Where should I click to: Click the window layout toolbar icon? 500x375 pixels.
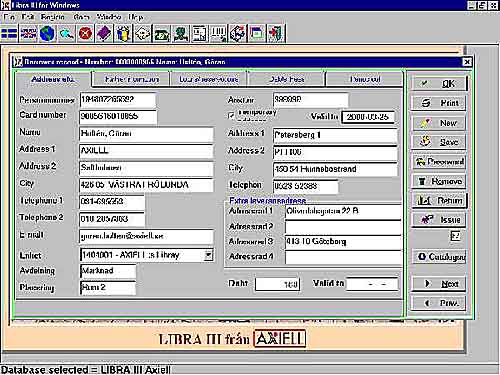pos(257,34)
